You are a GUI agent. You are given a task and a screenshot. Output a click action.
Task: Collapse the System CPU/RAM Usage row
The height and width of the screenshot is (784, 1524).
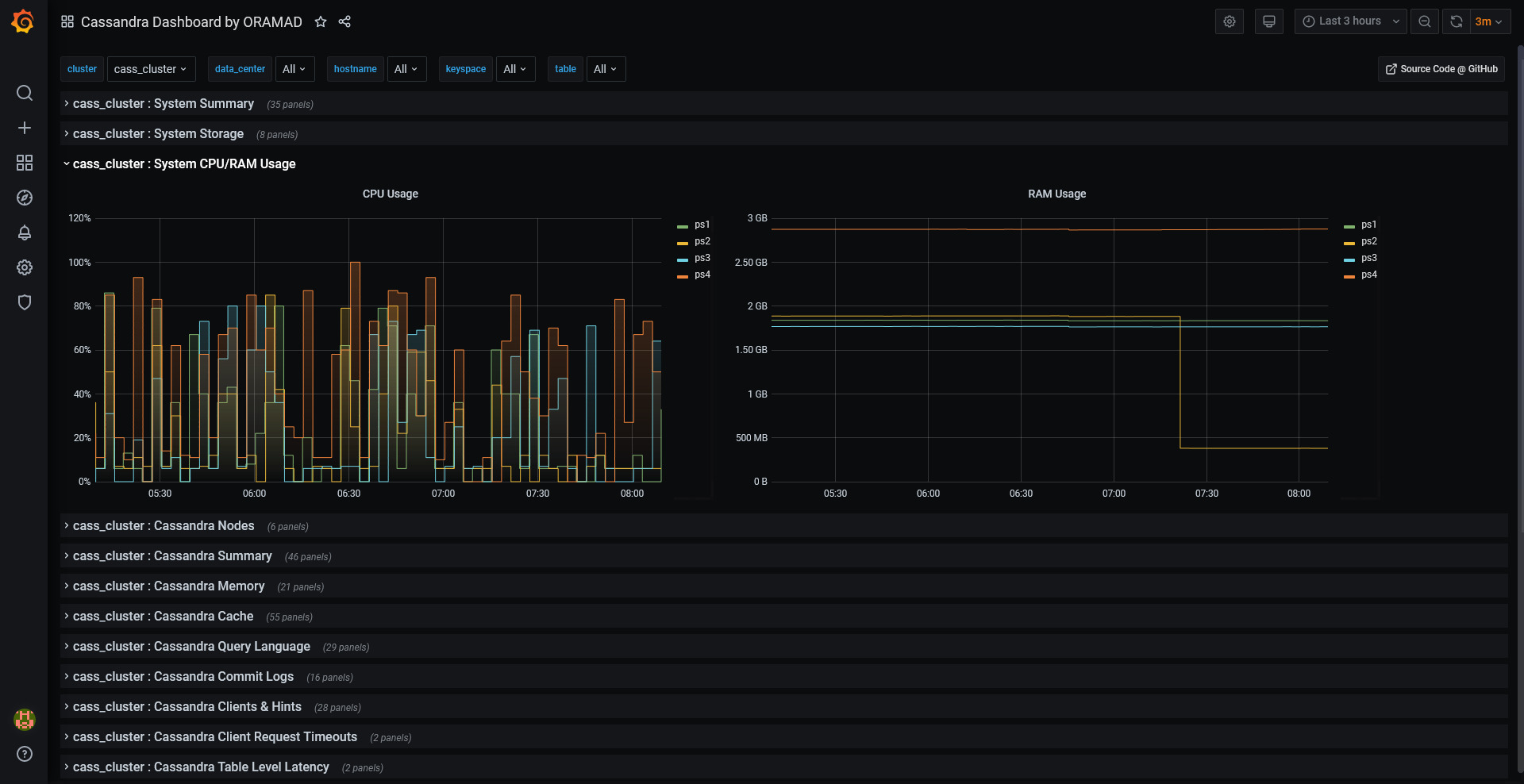(x=184, y=163)
